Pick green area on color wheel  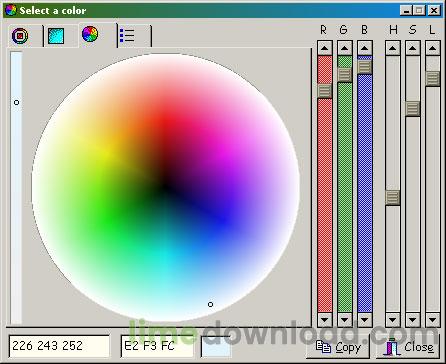coord(107,220)
